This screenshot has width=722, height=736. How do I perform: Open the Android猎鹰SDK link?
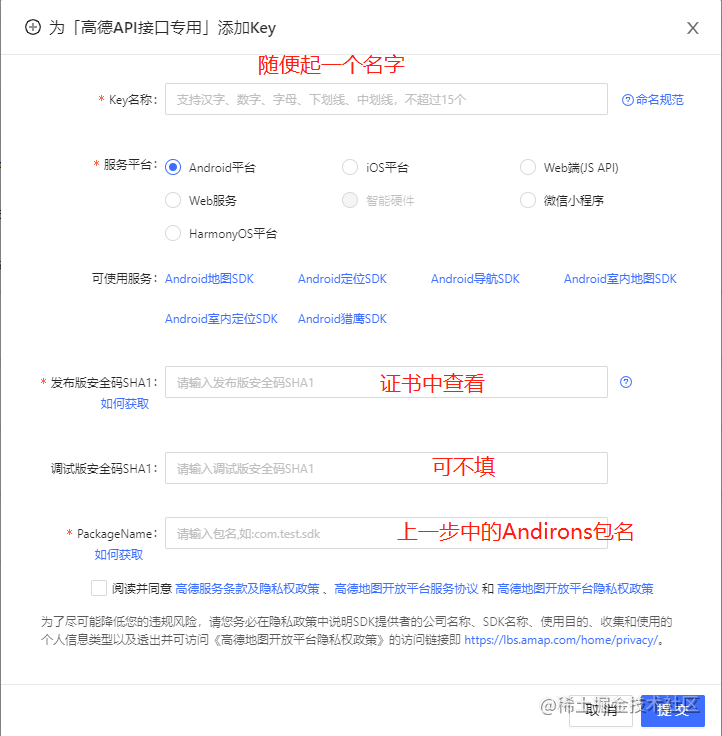point(342,319)
